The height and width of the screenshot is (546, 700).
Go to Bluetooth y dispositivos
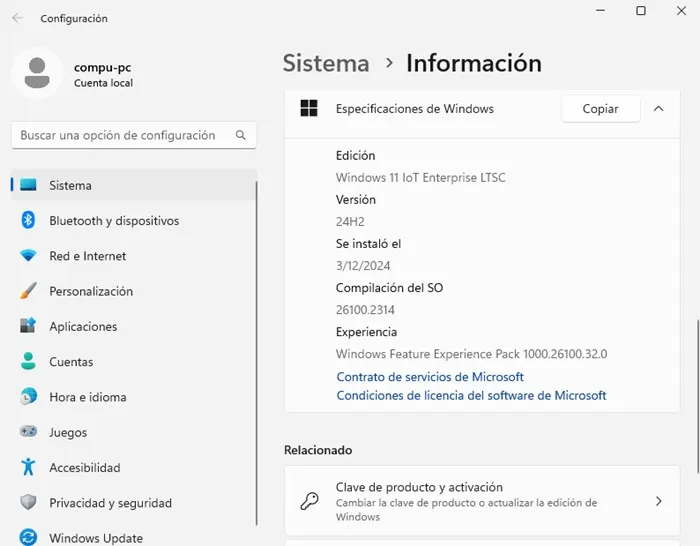[x=134, y=220]
